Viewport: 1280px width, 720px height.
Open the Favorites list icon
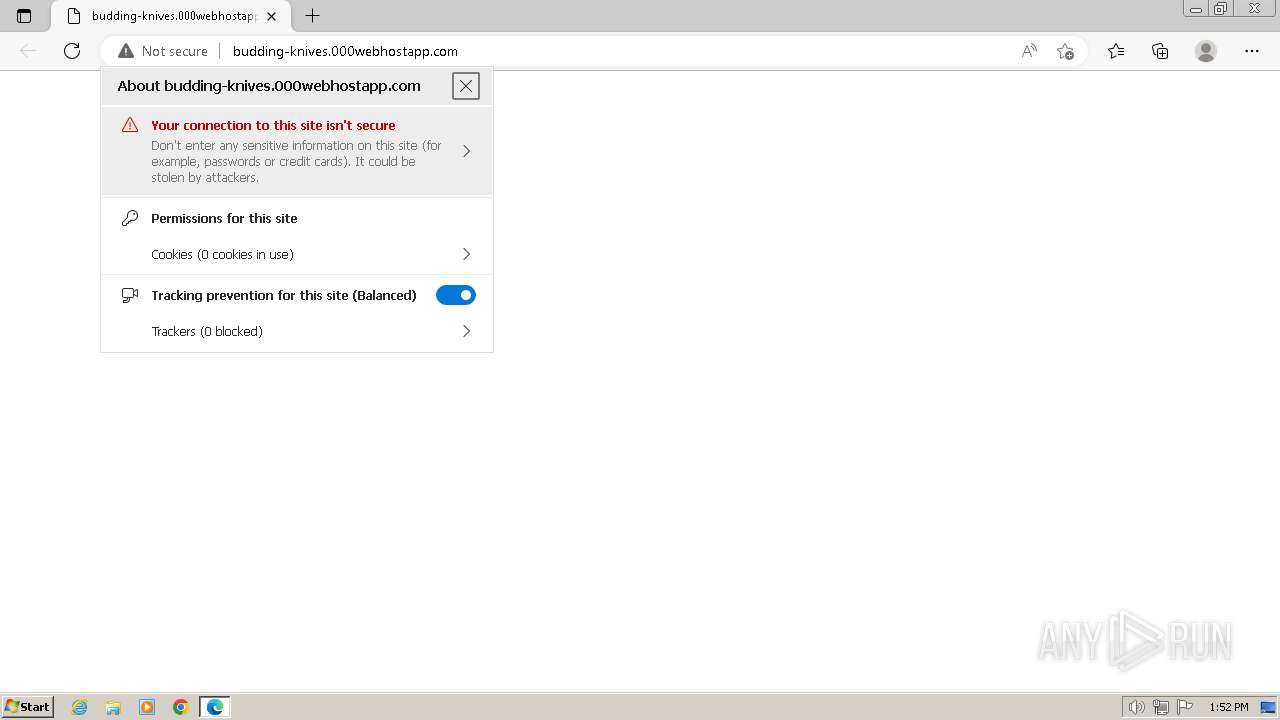click(x=1116, y=51)
